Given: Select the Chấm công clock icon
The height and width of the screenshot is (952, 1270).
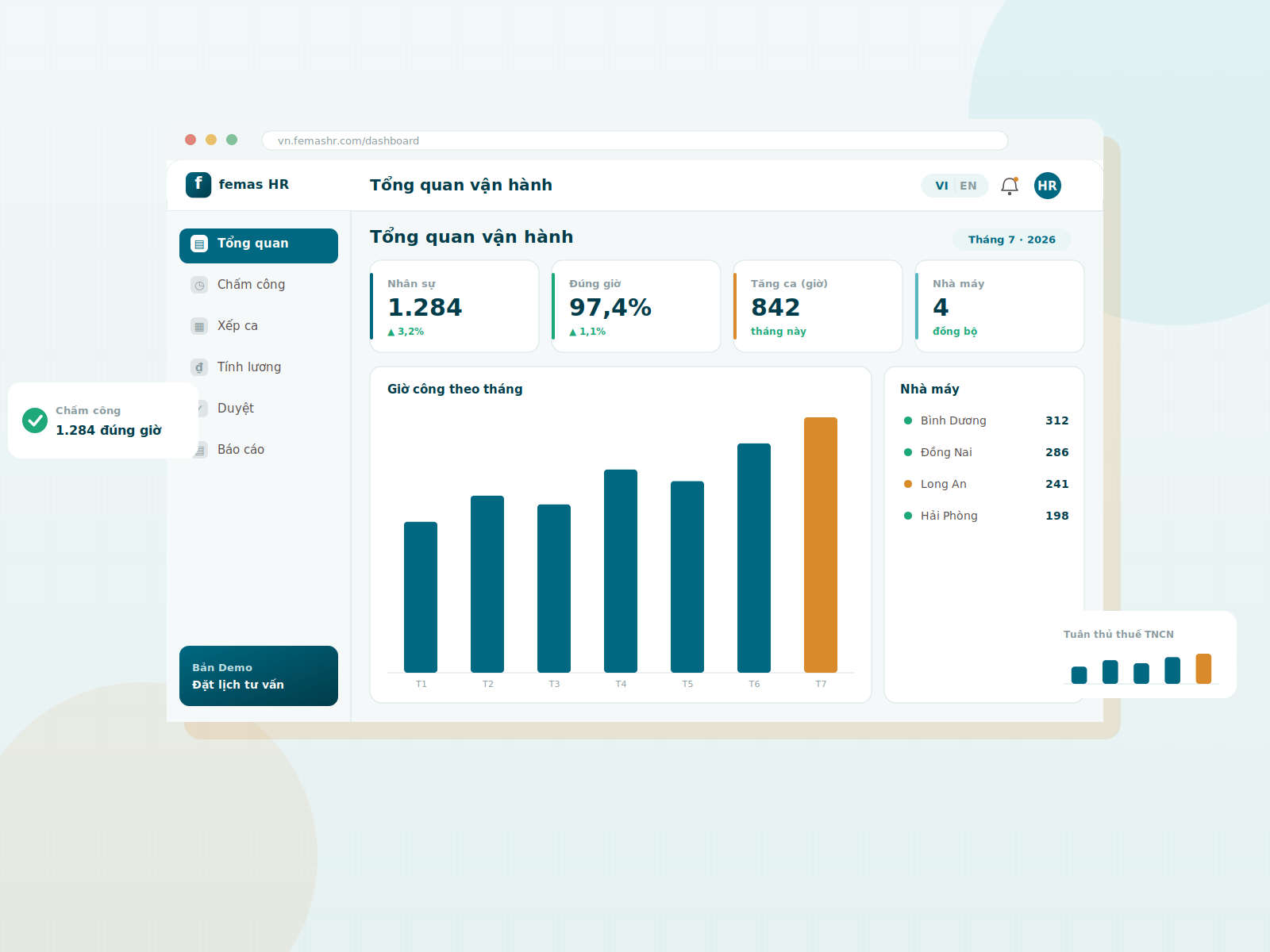Looking at the screenshot, I should coord(199,285).
